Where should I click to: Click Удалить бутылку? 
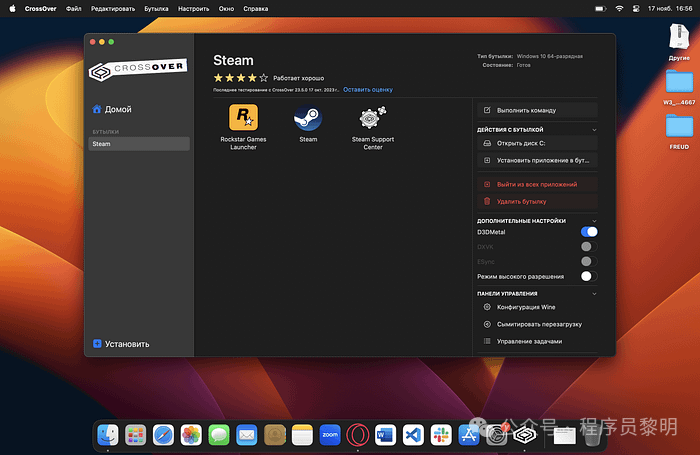coord(537,201)
